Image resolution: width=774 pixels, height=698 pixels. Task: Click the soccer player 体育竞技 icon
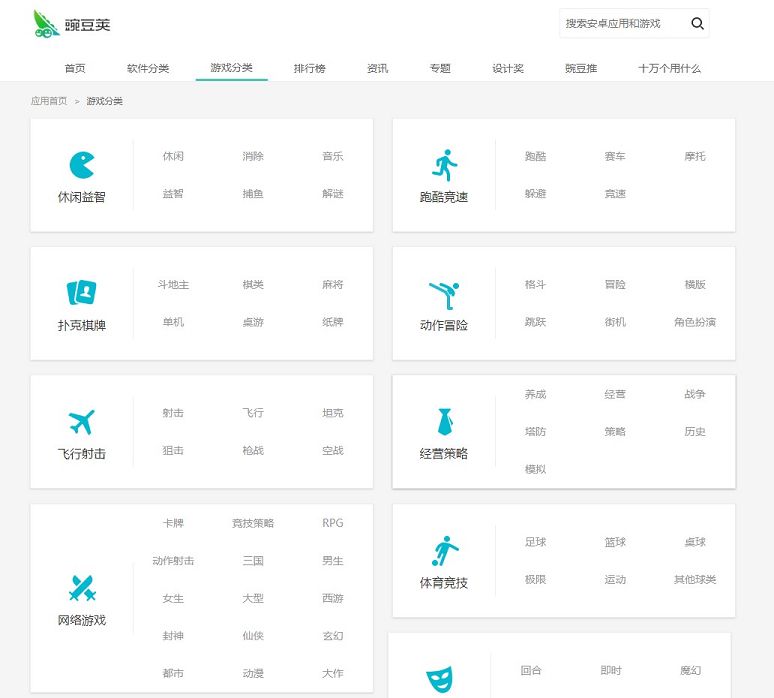[443, 550]
